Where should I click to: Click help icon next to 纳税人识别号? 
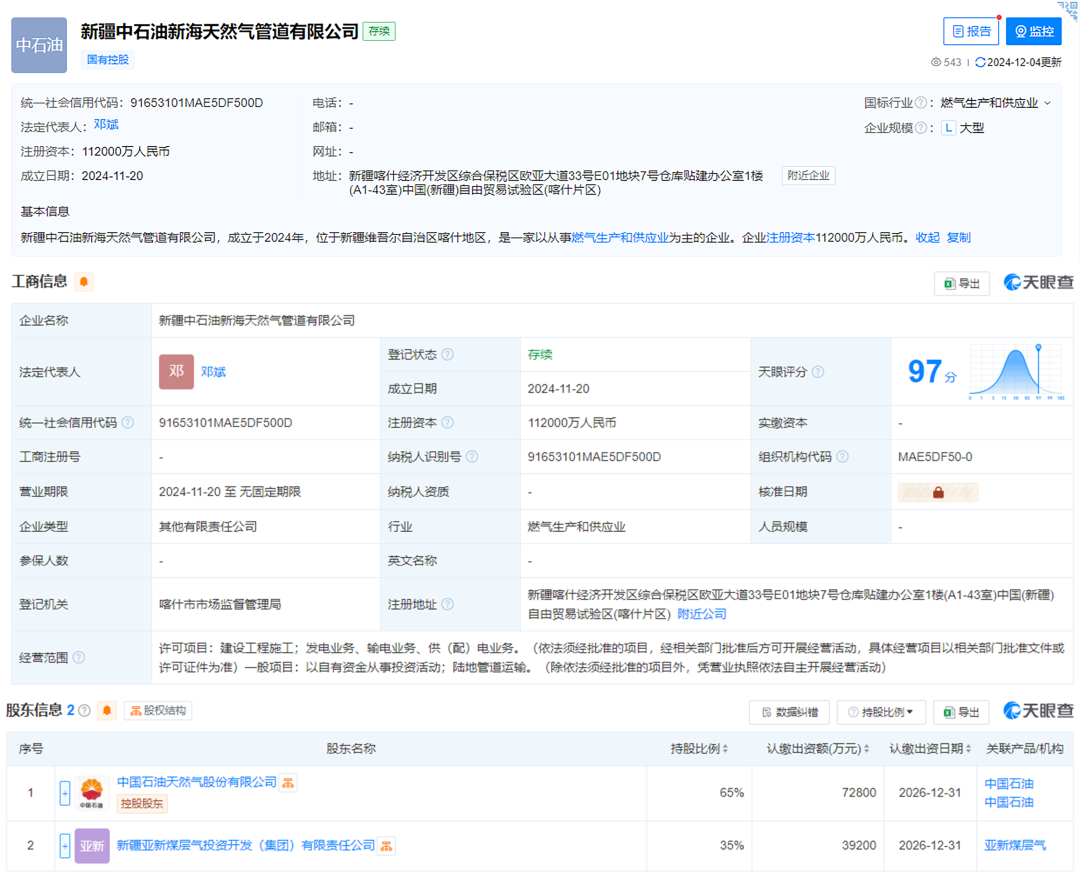click(x=472, y=457)
